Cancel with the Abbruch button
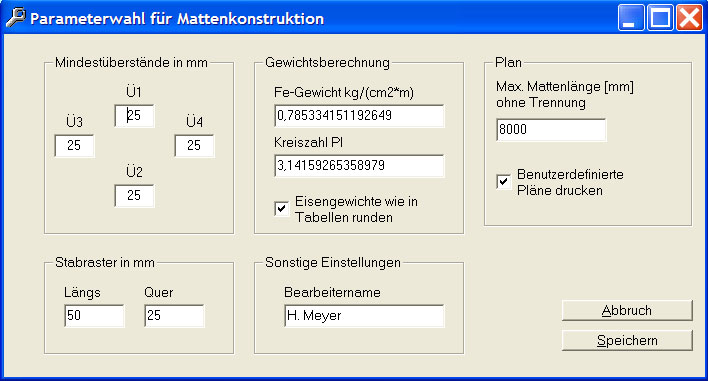Screen dimensions: 708x381 coord(627,311)
